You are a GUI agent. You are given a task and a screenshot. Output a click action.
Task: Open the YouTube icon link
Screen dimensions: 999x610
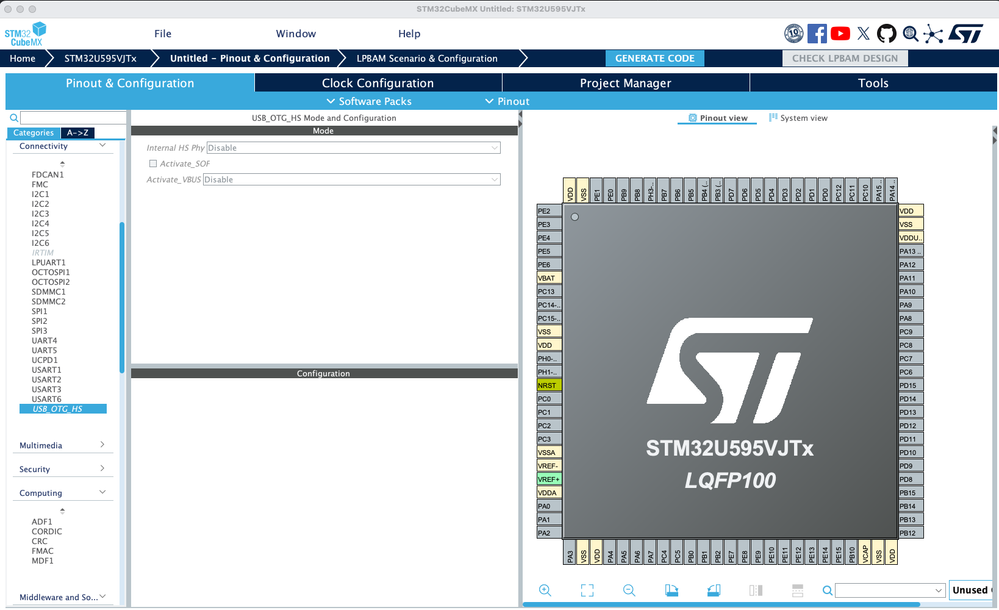click(x=840, y=34)
